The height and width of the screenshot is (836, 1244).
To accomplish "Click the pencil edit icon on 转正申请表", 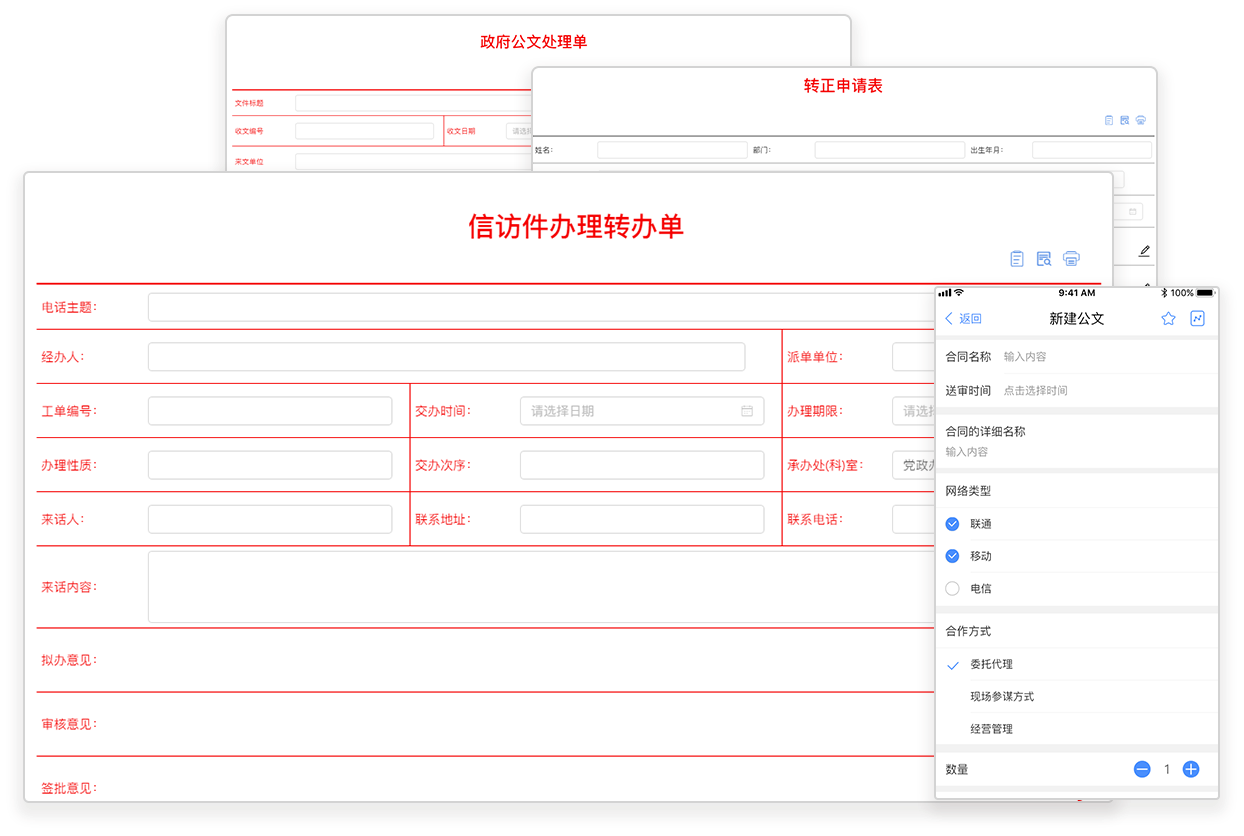I will click(x=1144, y=251).
